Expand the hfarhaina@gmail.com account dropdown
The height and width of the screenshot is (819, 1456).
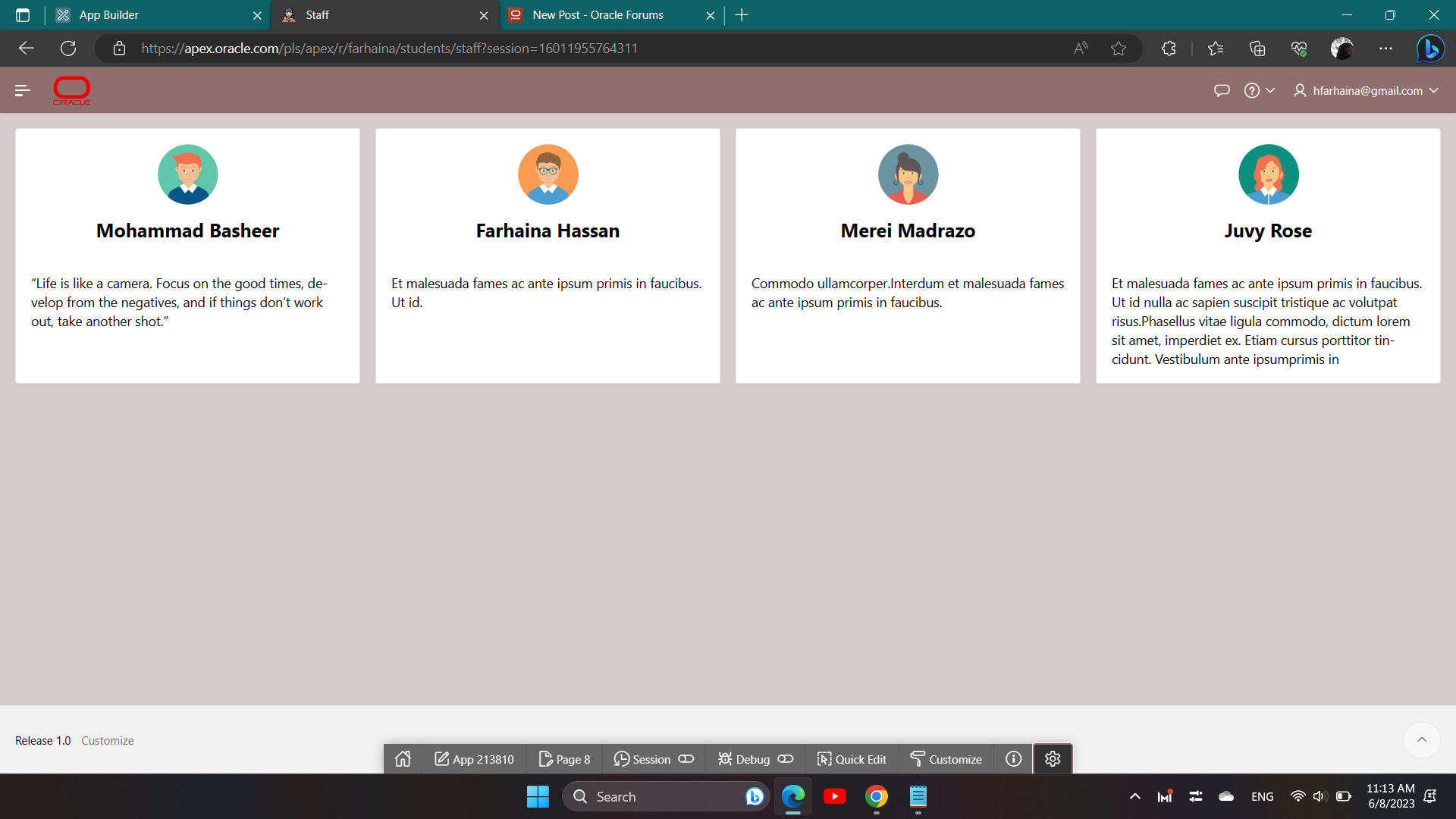pyautogui.click(x=1436, y=90)
